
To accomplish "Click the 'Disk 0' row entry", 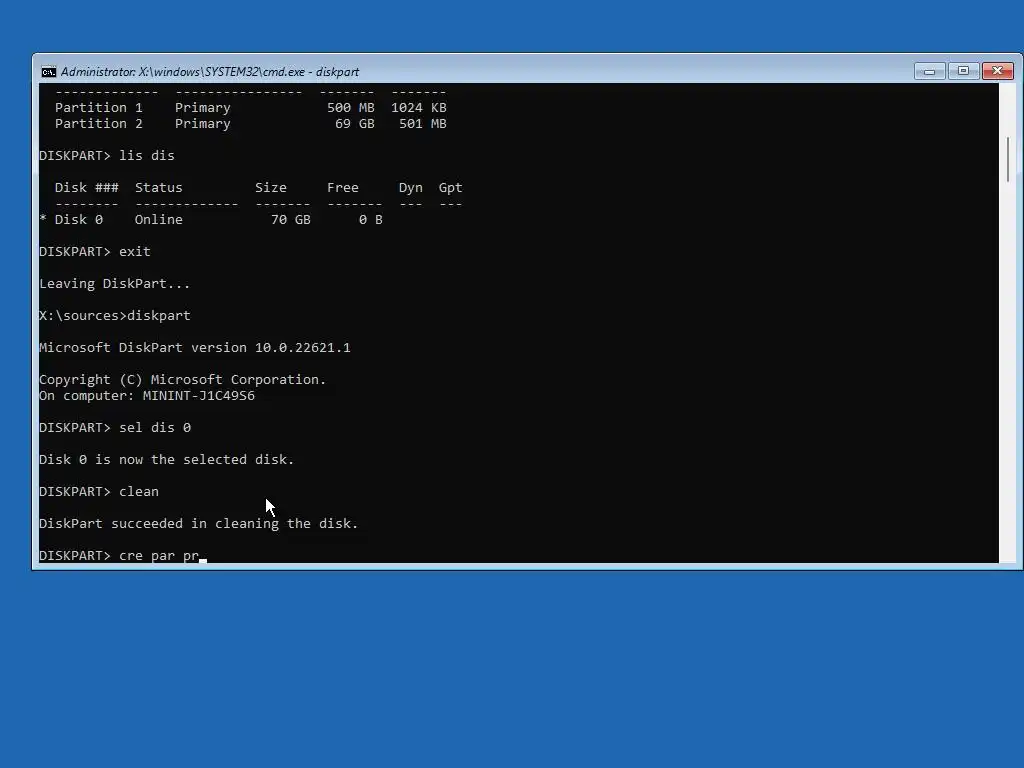I will pos(78,219).
